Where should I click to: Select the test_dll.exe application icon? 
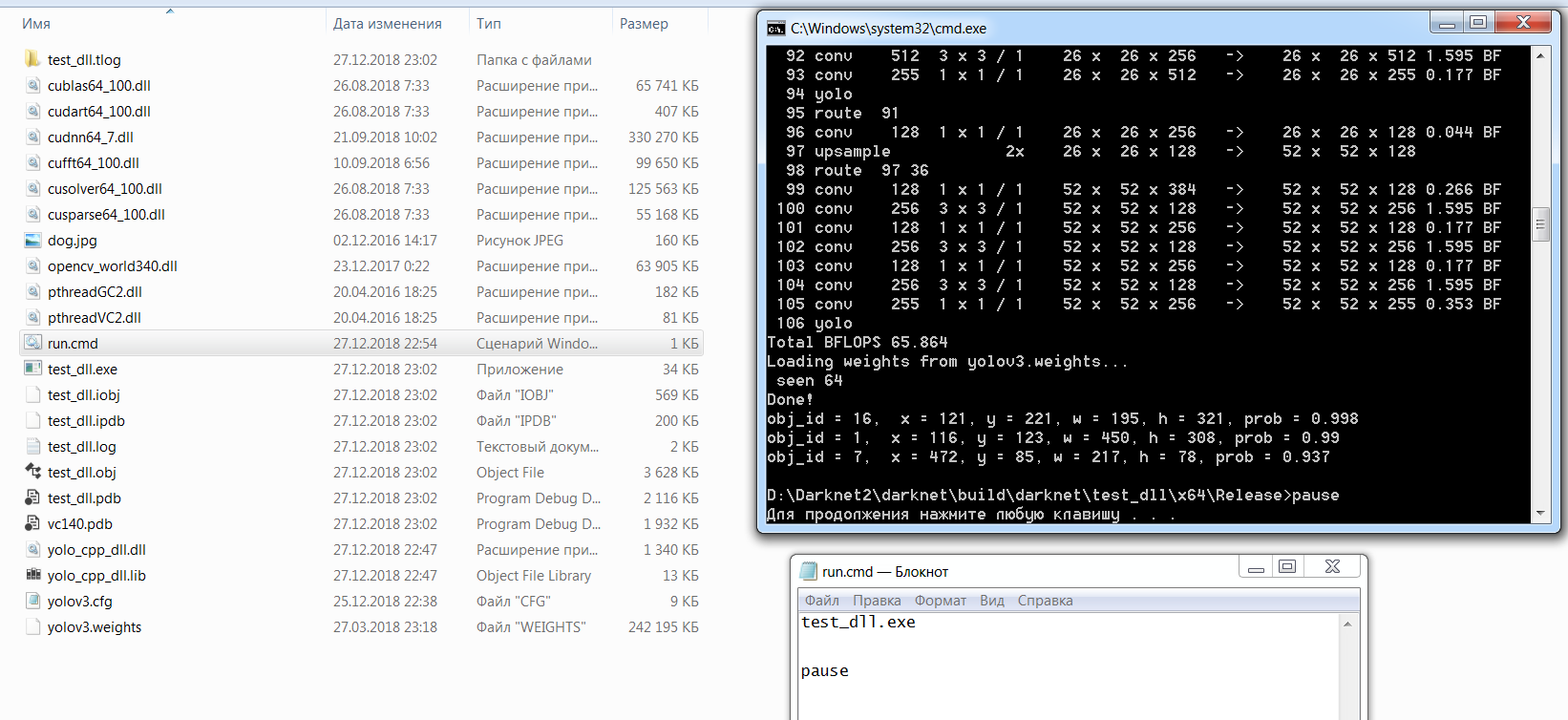pyautogui.click(x=32, y=369)
